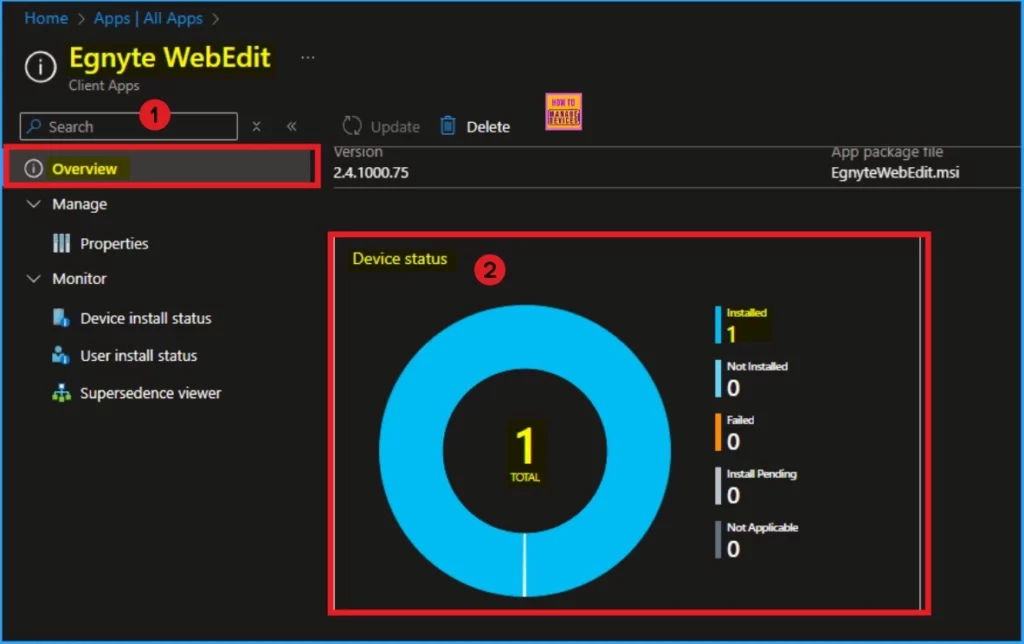This screenshot has height=644, width=1024.
Task: Open the Properties page
Action: [x=114, y=244]
